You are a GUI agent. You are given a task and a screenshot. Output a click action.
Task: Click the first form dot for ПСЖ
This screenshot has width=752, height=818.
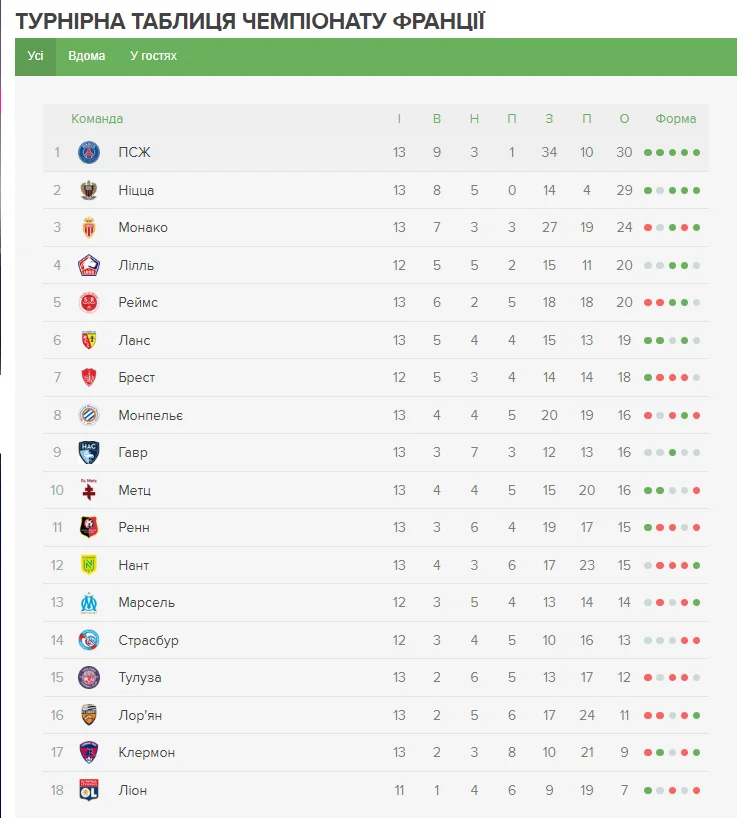point(648,153)
